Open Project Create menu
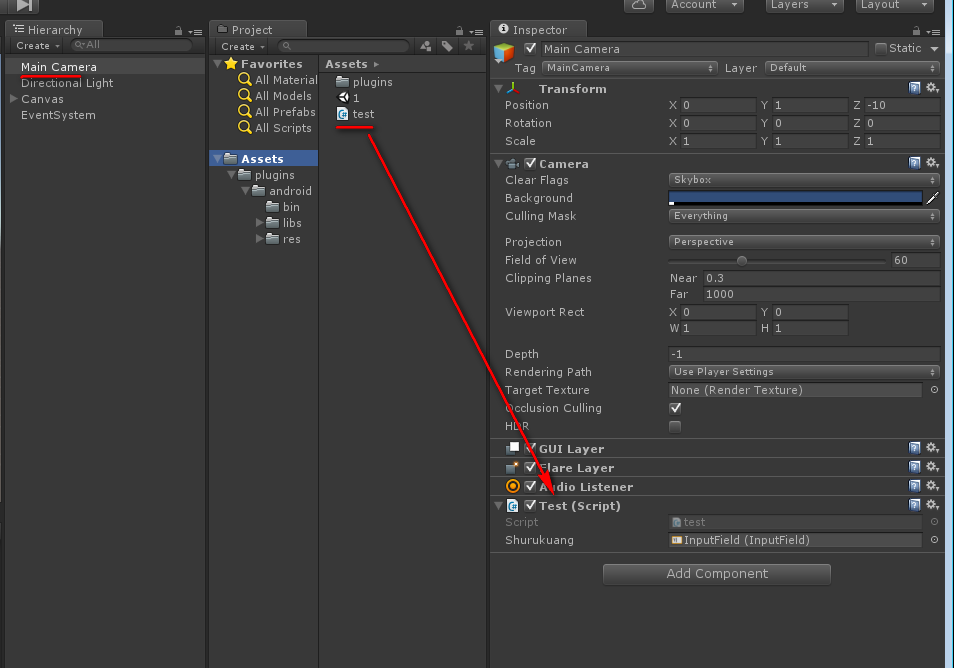The height and width of the screenshot is (668, 954). coord(243,46)
